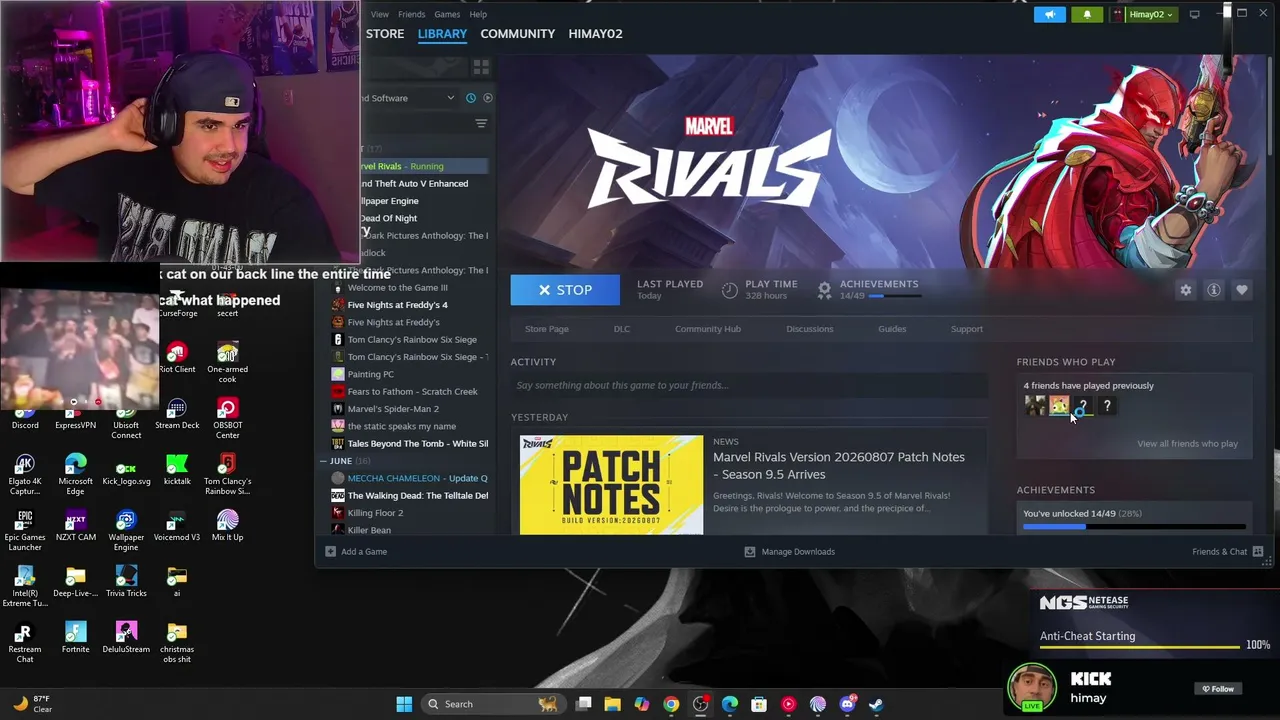The width and height of the screenshot is (1280, 720).
Task: Open Steam announcements megaphone button
Action: coord(1050,14)
